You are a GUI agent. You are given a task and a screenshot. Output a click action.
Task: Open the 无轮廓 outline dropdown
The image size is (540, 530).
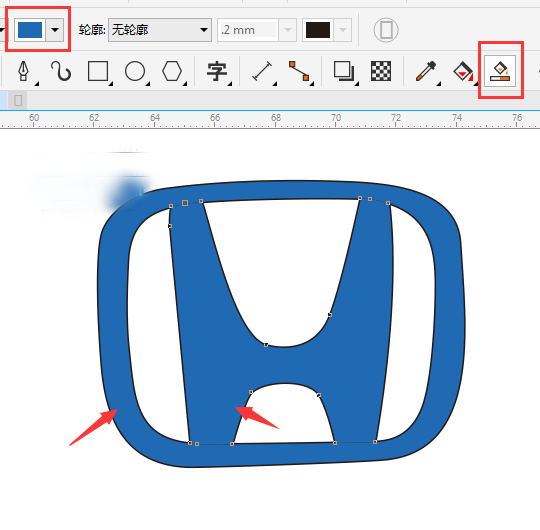point(160,30)
